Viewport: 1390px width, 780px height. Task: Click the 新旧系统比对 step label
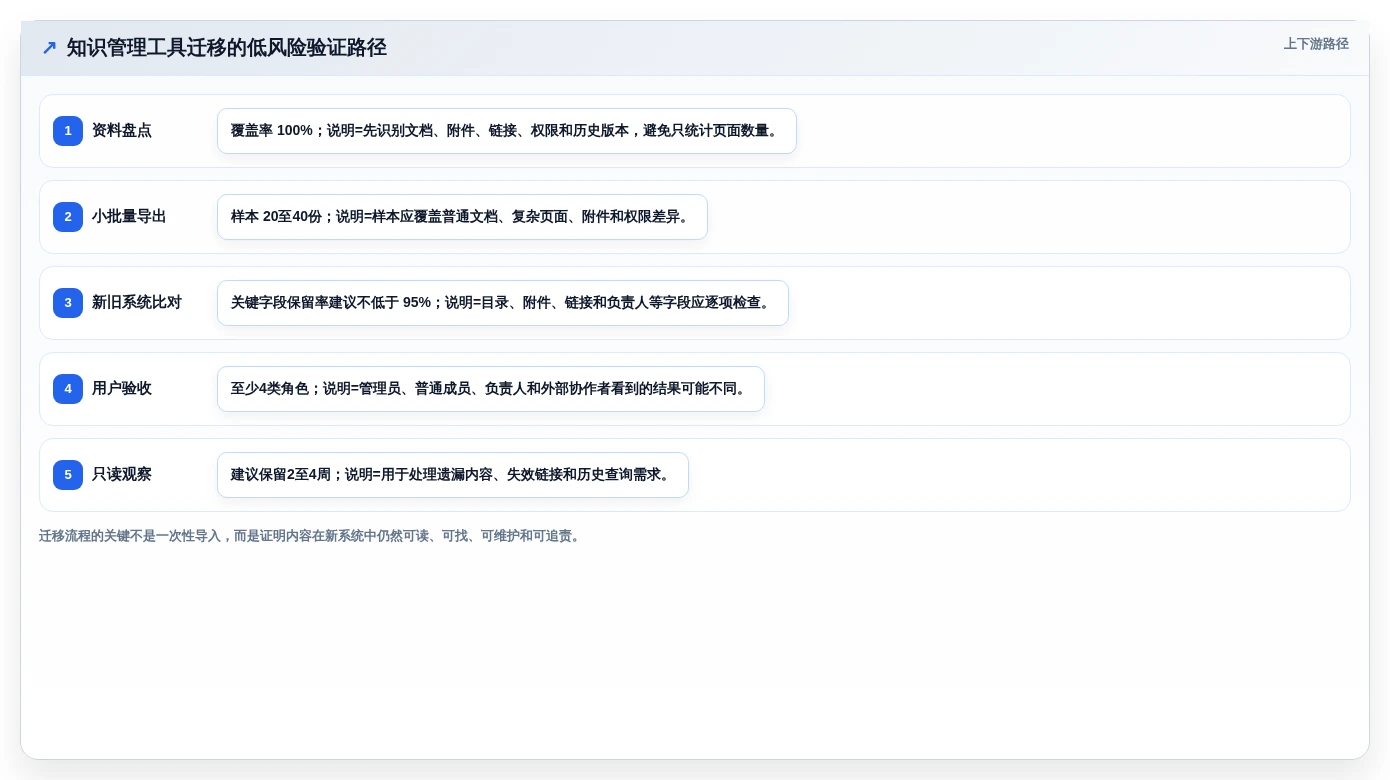tap(137, 303)
